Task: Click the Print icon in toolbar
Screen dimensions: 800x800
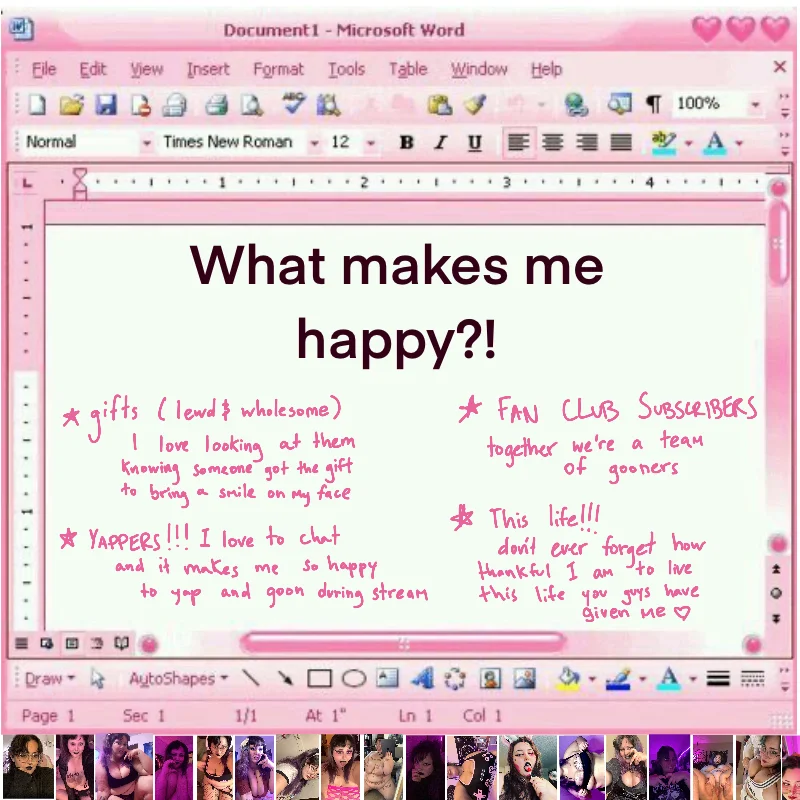Action: [x=216, y=104]
